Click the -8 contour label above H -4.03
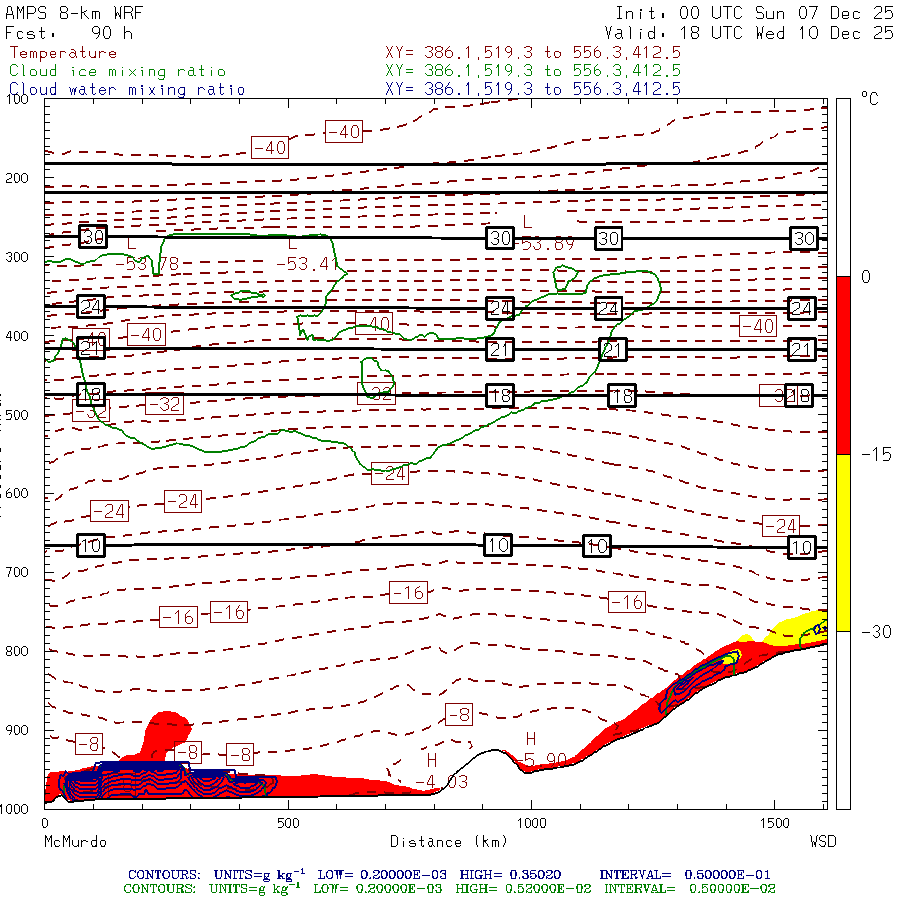The width and height of the screenshot is (900, 900). (459, 715)
